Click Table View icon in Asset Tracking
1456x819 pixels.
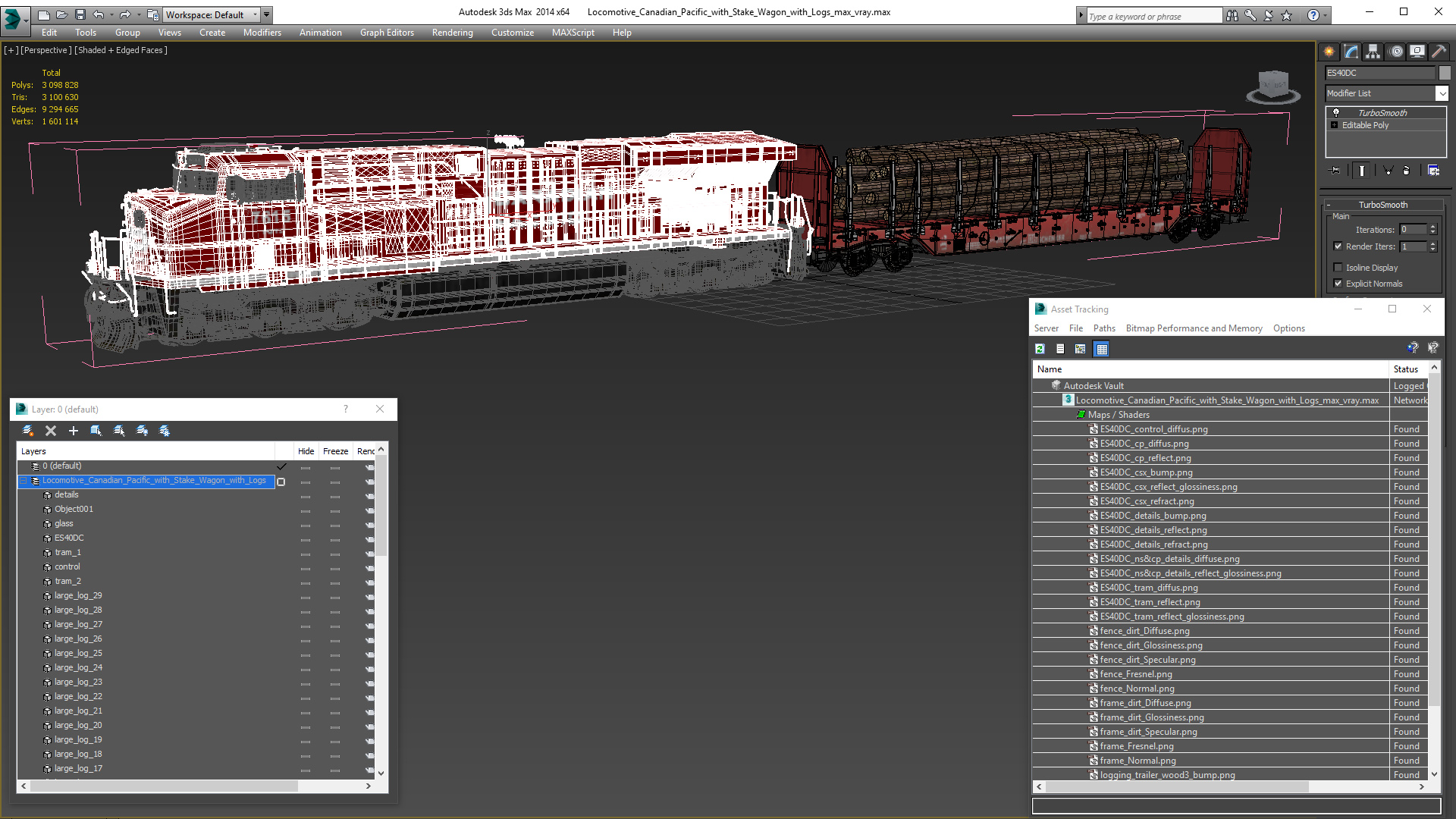[1102, 349]
